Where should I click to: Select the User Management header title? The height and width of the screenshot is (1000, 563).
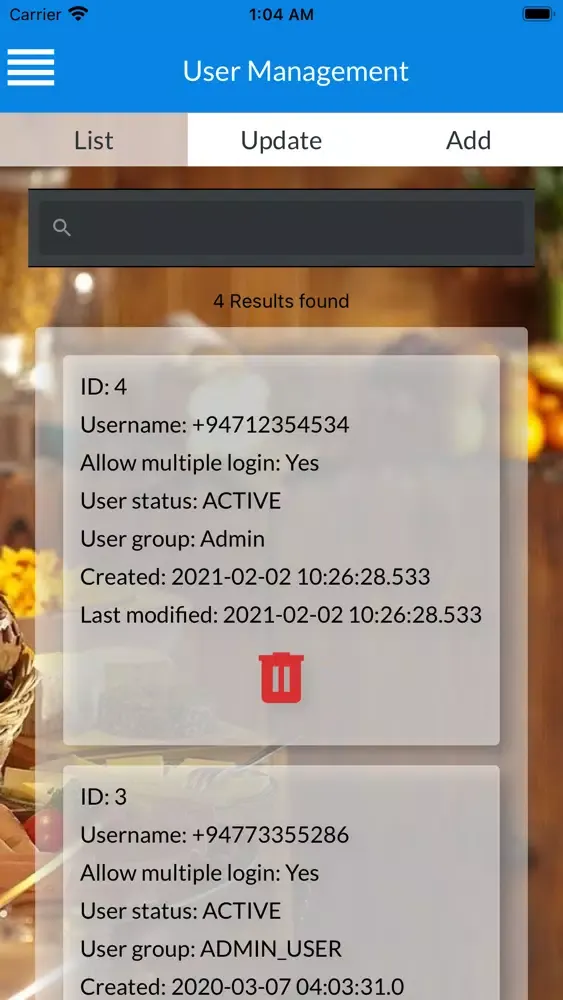[295, 71]
